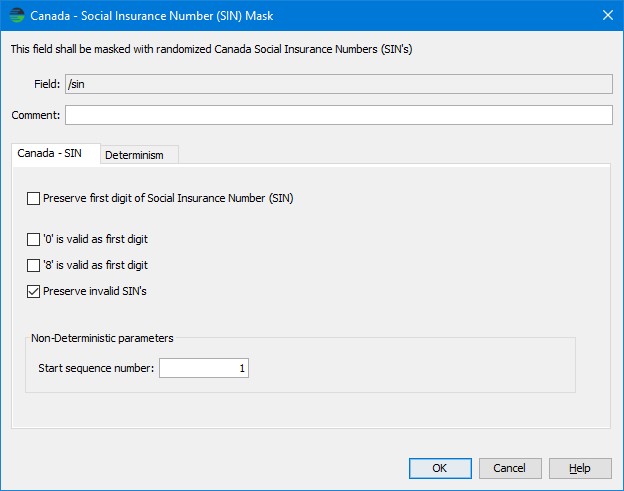Confirm with the OK button
This screenshot has height=491, width=624.
point(440,468)
